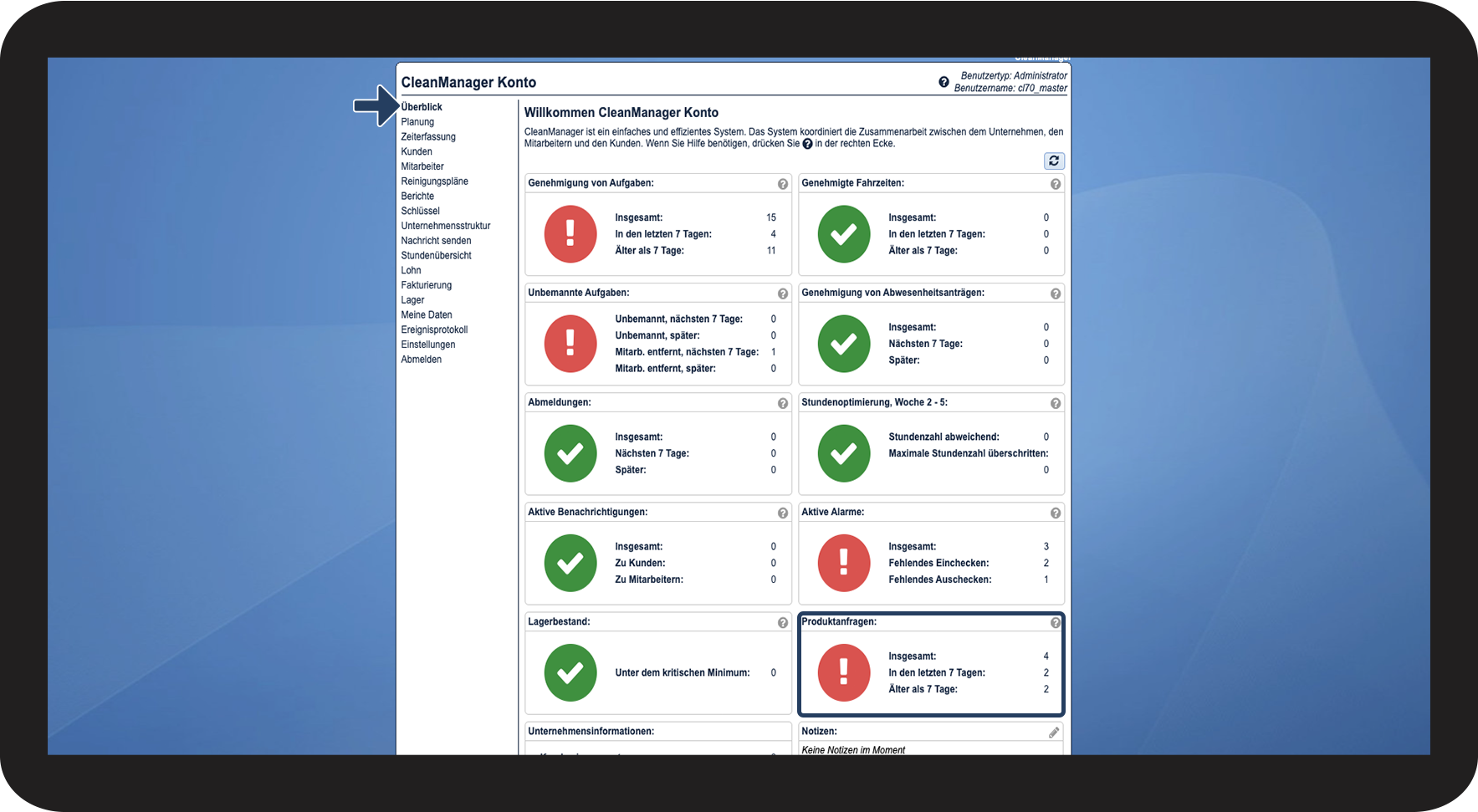
Task: Open help for Genehmigte Fahrzeiten panel
Action: point(1056,184)
